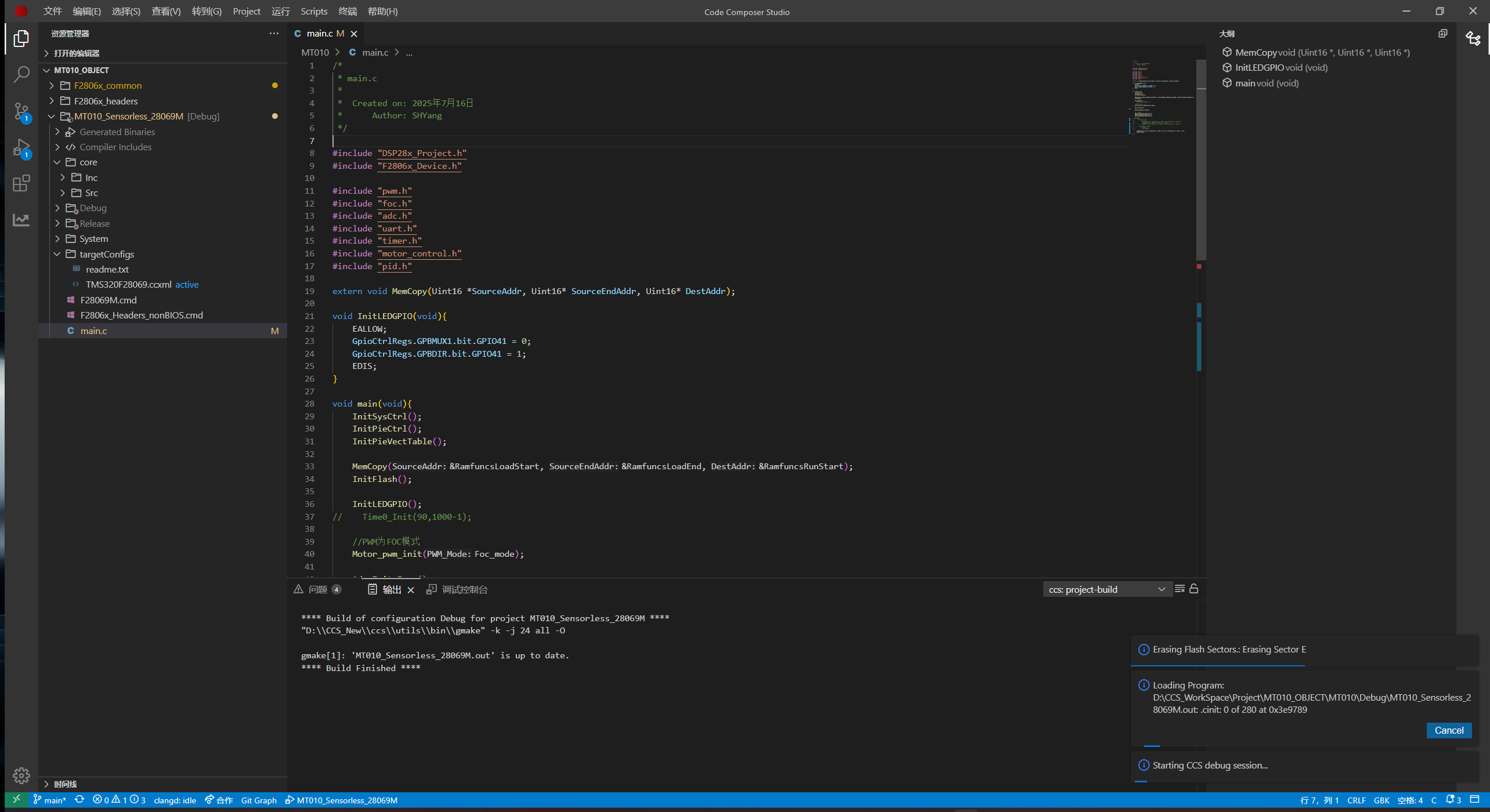Collapse the targetConfigs folder
Viewport: 1490px width, 812px height.
click(x=107, y=254)
